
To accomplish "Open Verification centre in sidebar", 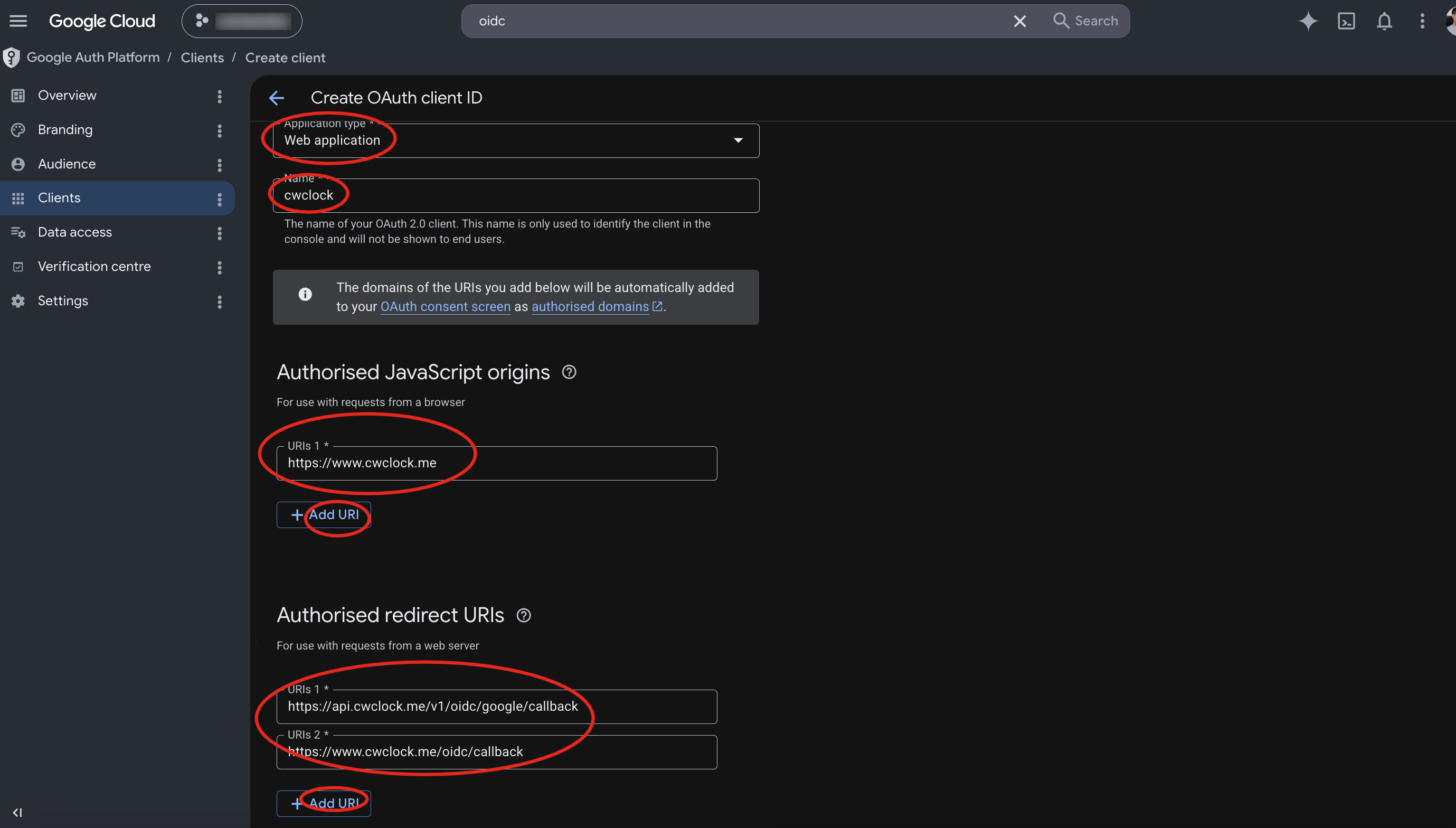I will coord(94,267).
